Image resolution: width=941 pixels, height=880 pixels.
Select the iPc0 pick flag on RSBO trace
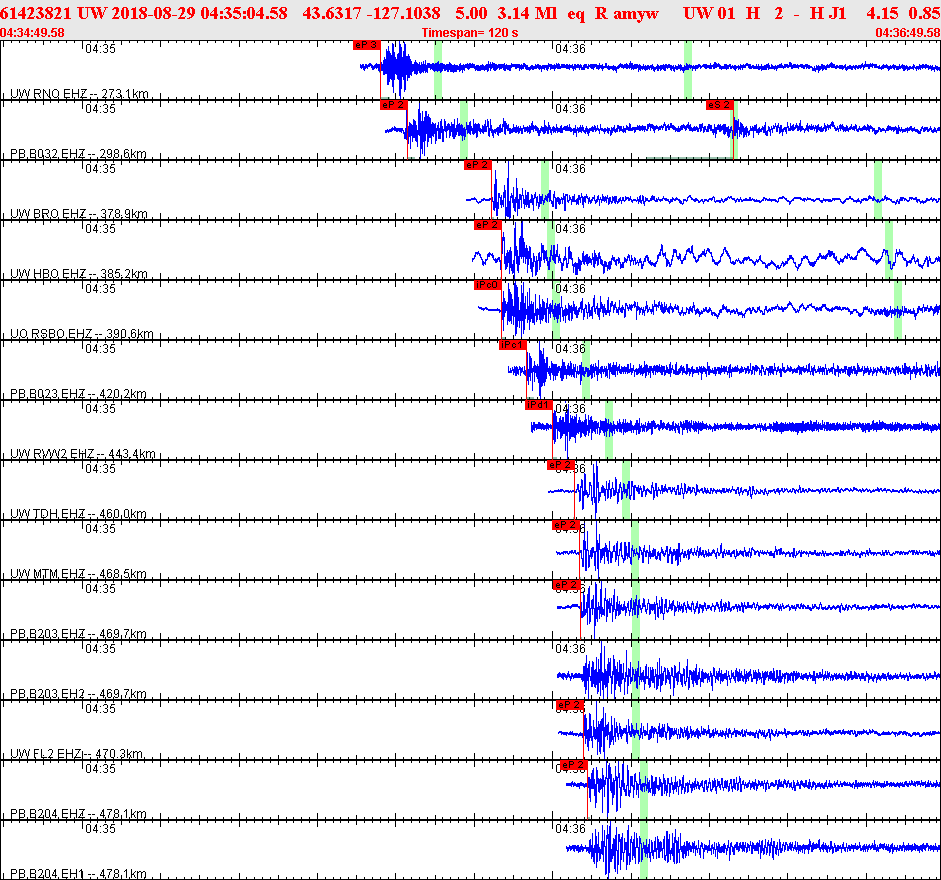pos(487,285)
